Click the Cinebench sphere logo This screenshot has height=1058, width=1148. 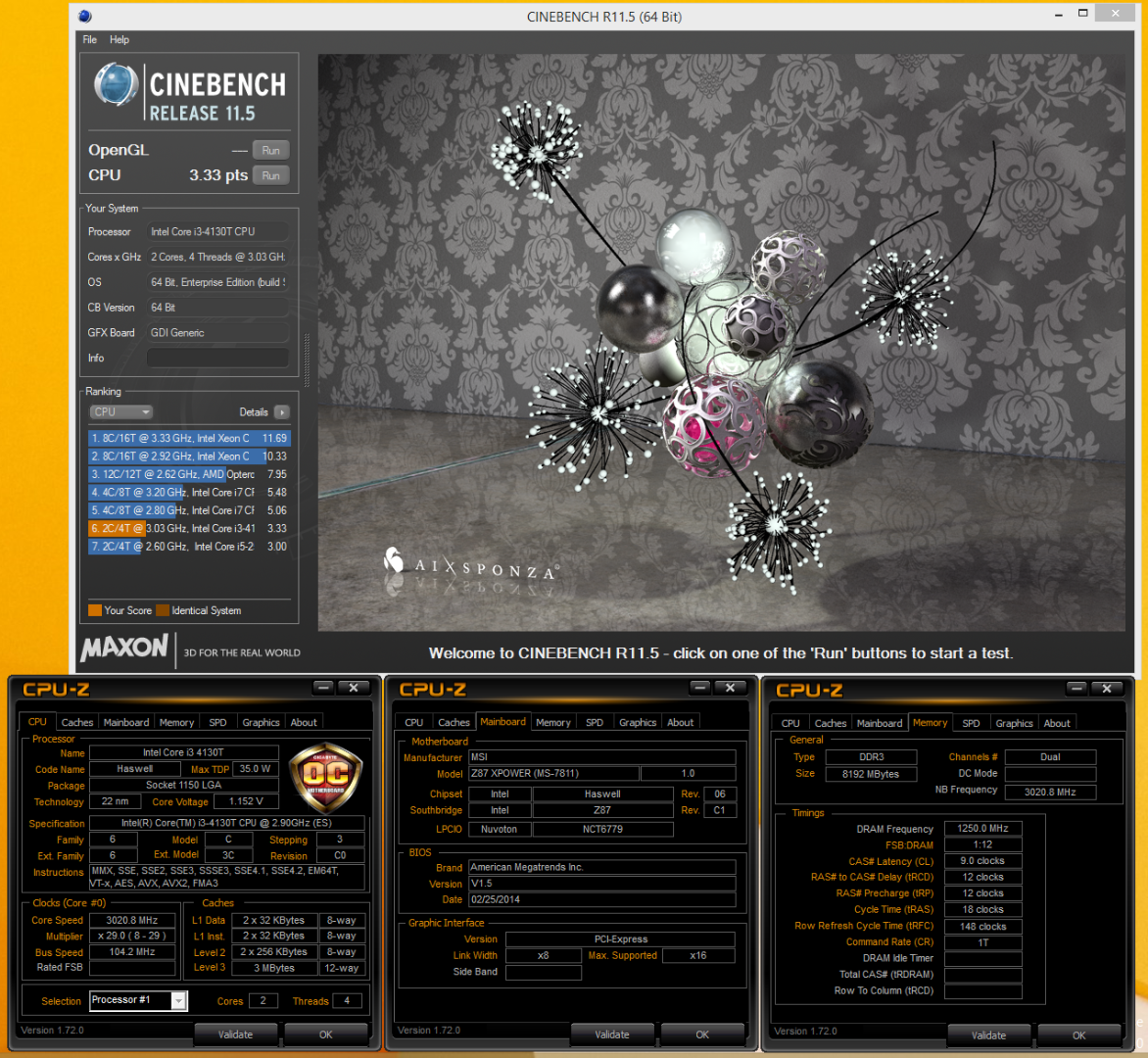tap(117, 85)
